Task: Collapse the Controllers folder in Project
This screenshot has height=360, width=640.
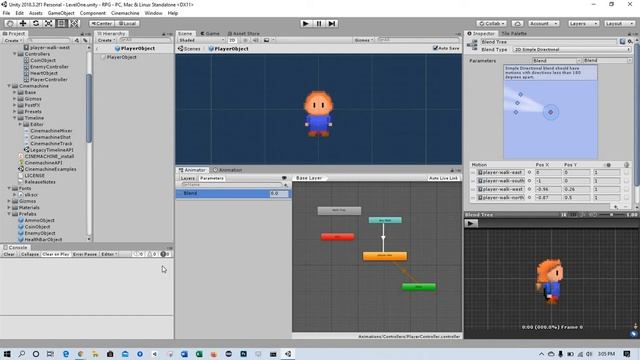Action: (15, 53)
